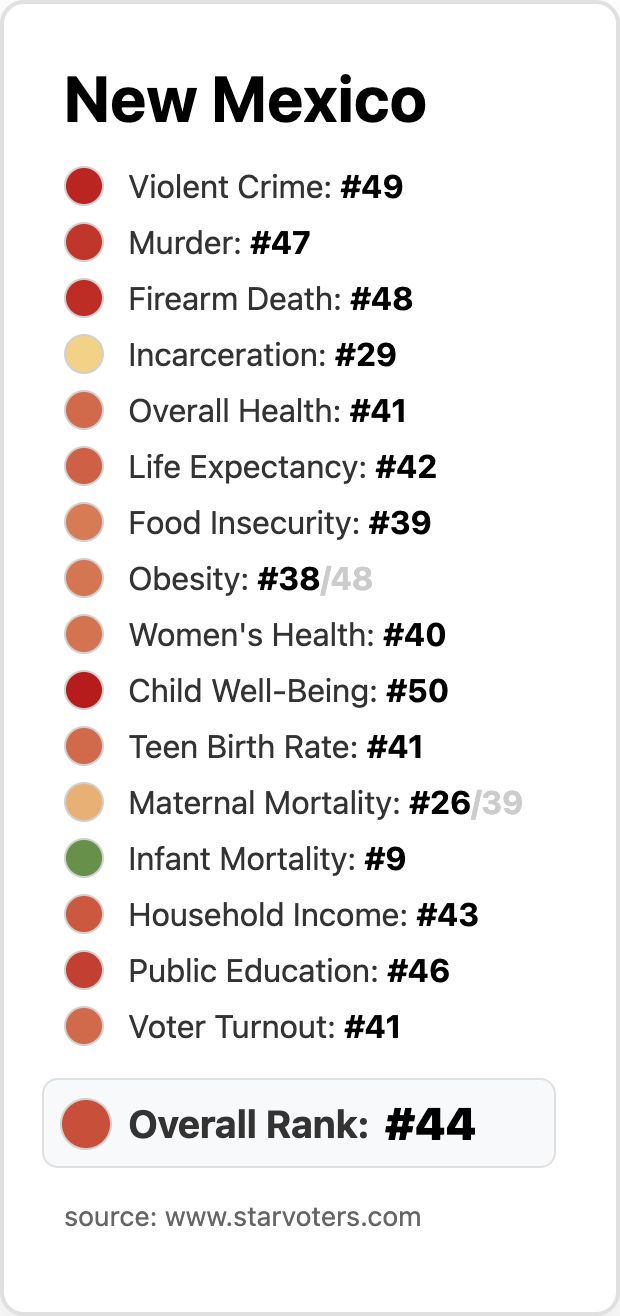Click the red dot beside Violent Crime

84,187
